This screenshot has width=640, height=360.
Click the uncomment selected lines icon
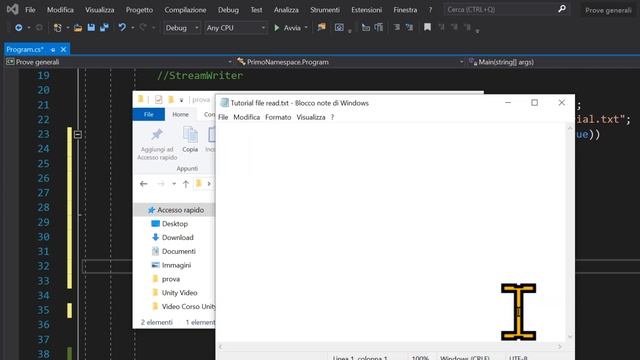(x=409, y=27)
